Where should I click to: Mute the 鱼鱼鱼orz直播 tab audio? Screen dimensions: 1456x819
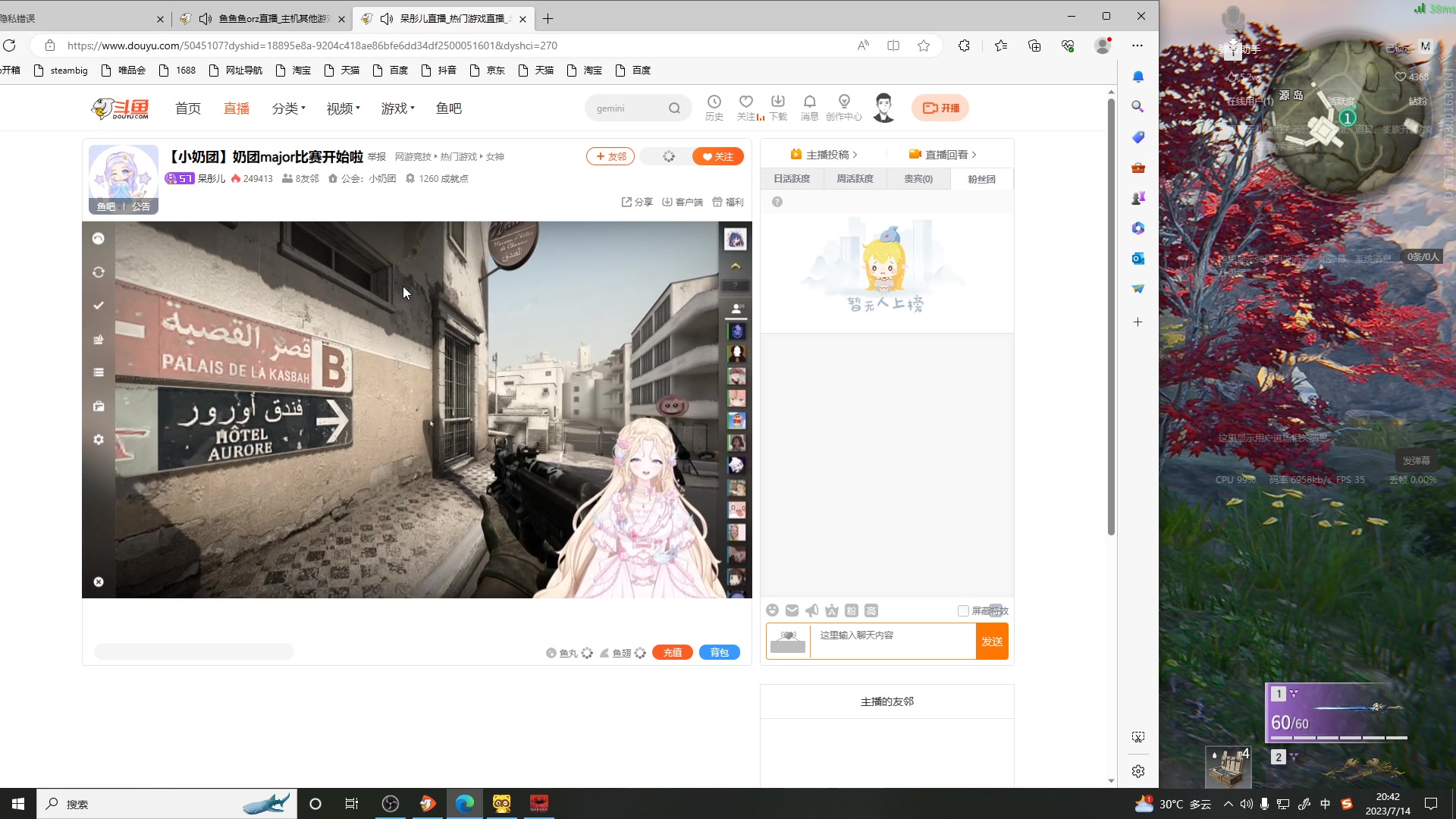(x=205, y=18)
